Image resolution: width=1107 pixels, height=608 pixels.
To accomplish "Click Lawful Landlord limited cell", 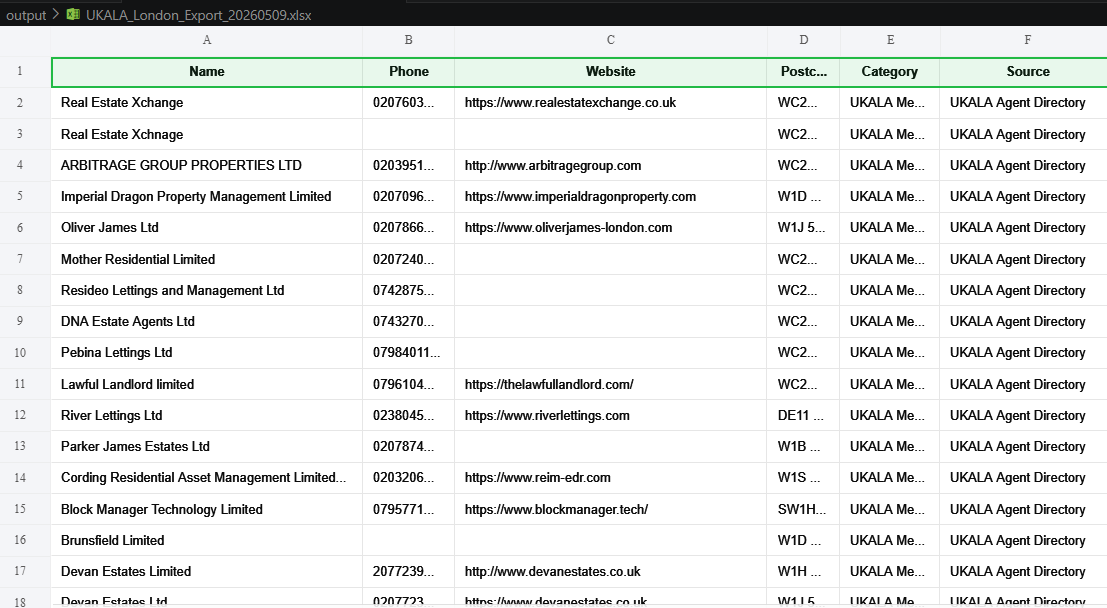I will 207,384.
